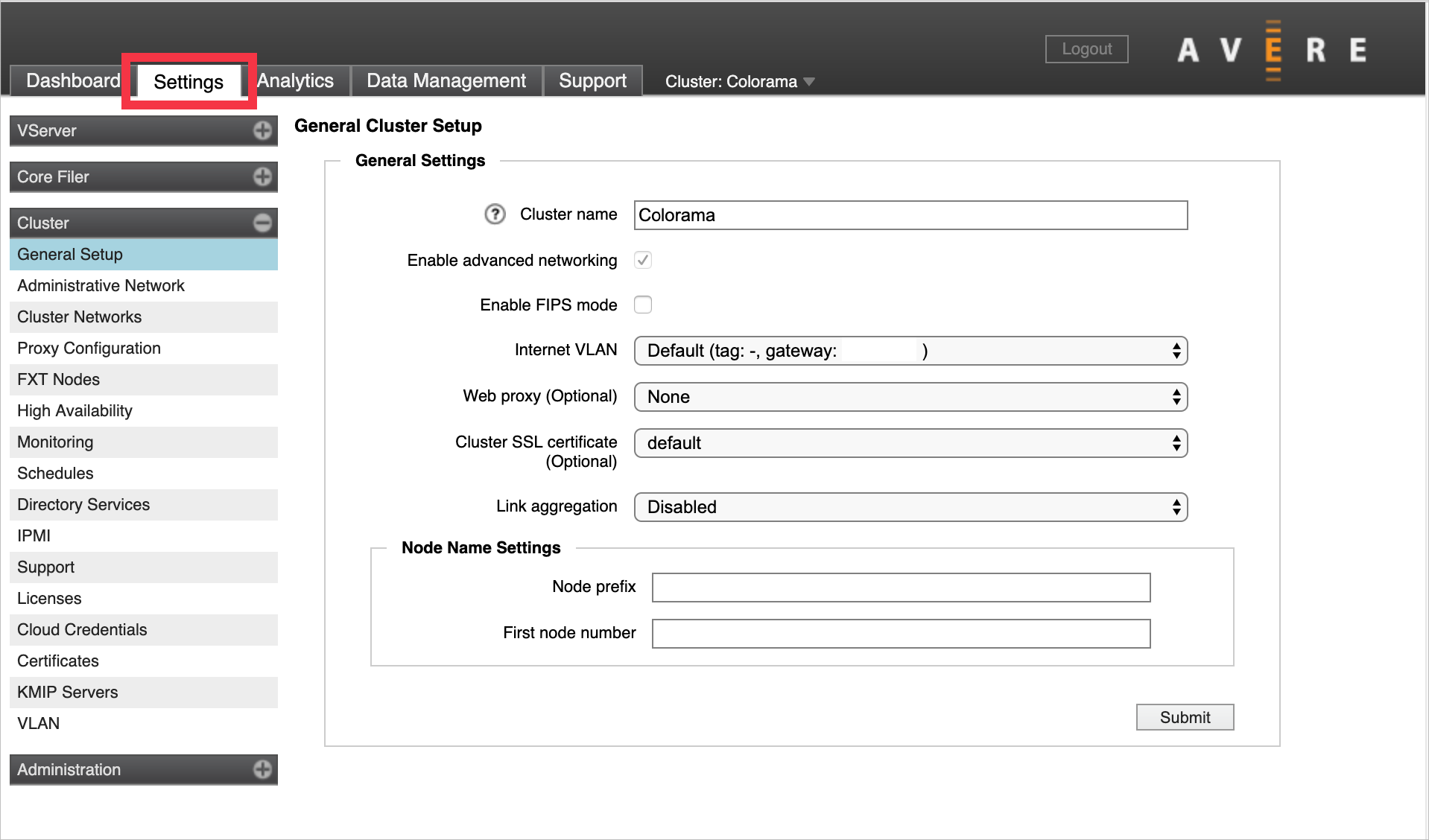
Task: Open Administrative Network settings
Action: tap(144, 286)
